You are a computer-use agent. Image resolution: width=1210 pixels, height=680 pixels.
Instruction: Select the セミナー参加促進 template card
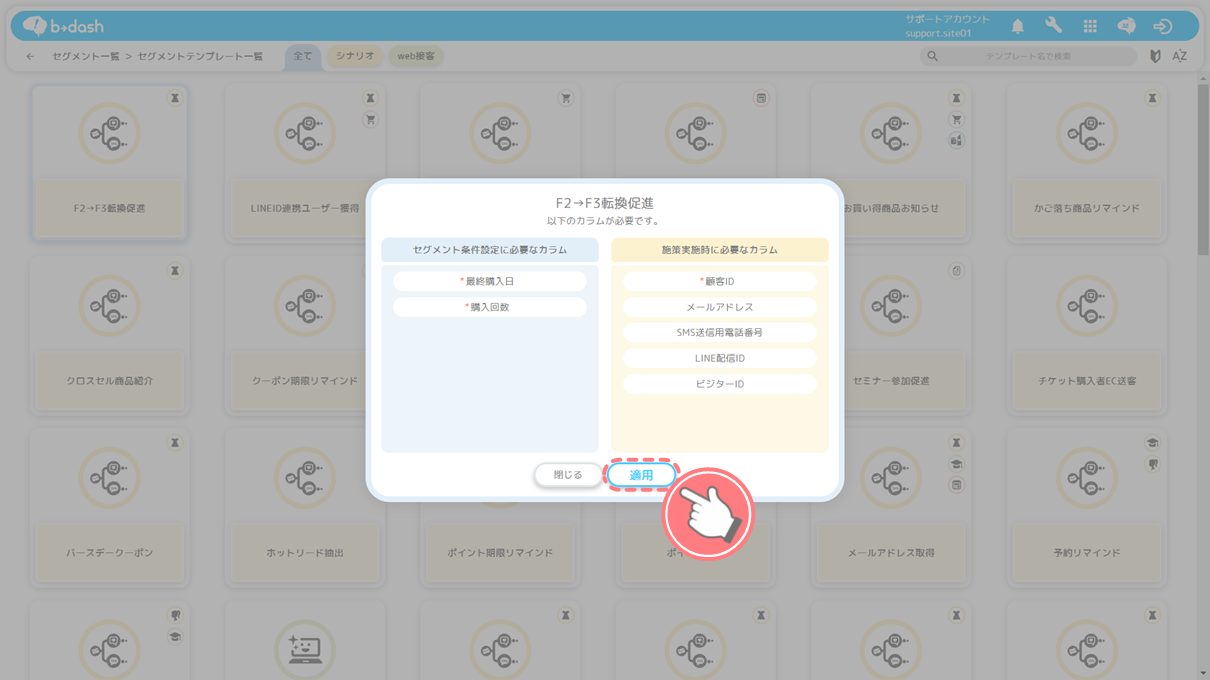pyautogui.click(x=891, y=335)
